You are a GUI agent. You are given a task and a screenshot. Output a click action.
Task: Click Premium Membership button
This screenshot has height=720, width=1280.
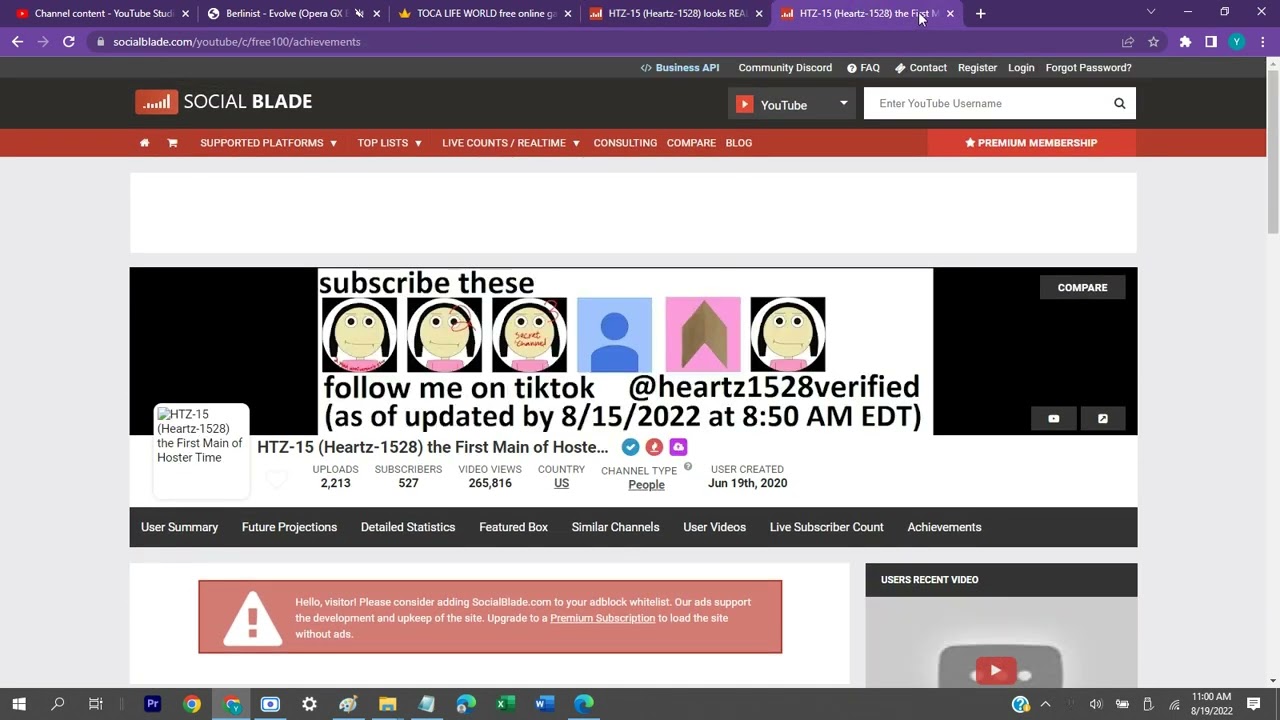click(x=1031, y=143)
